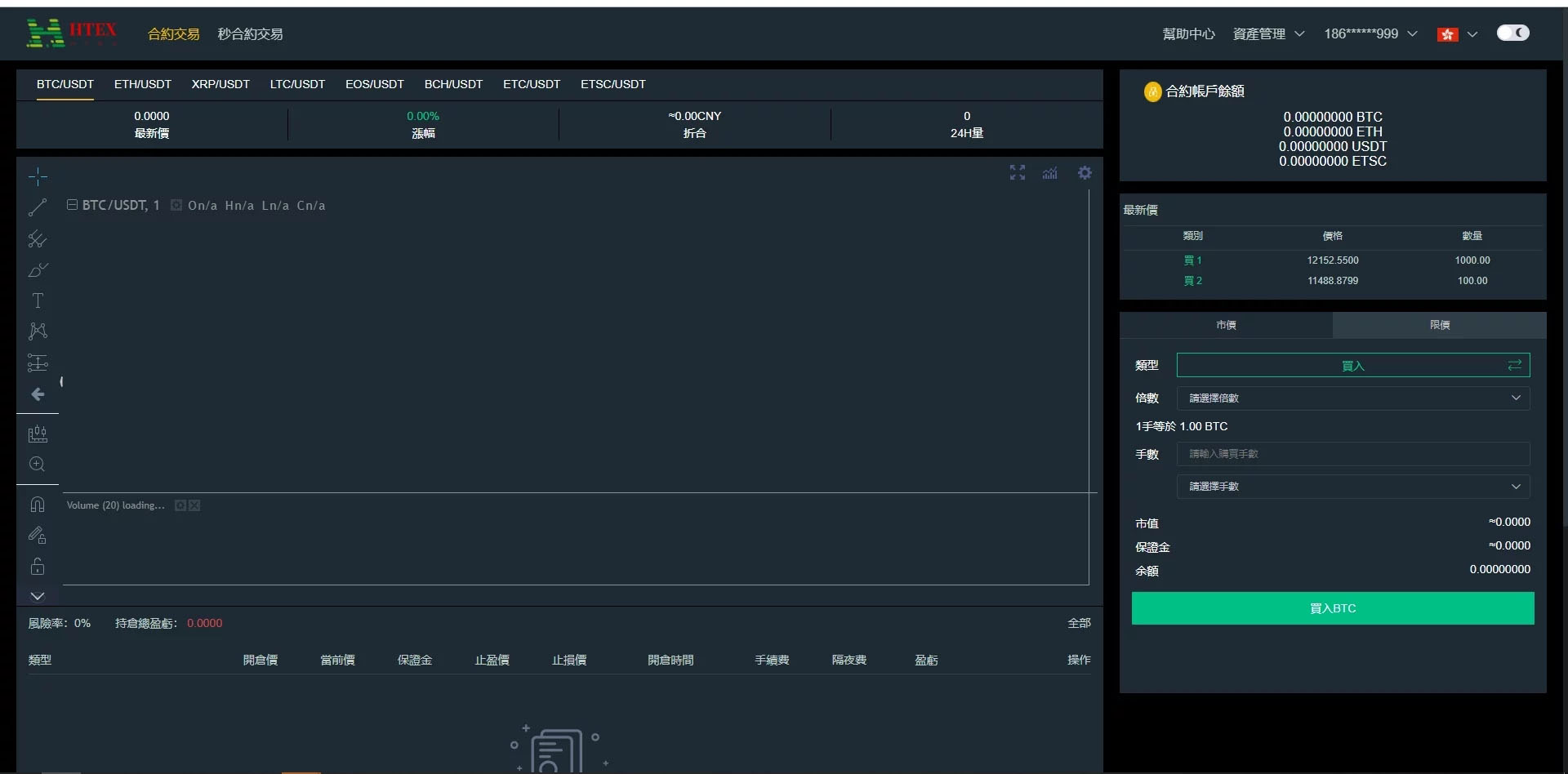This screenshot has width=1568, height=774.
Task: Expand the lot size selection dropdown
Action: [x=1352, y=487]
